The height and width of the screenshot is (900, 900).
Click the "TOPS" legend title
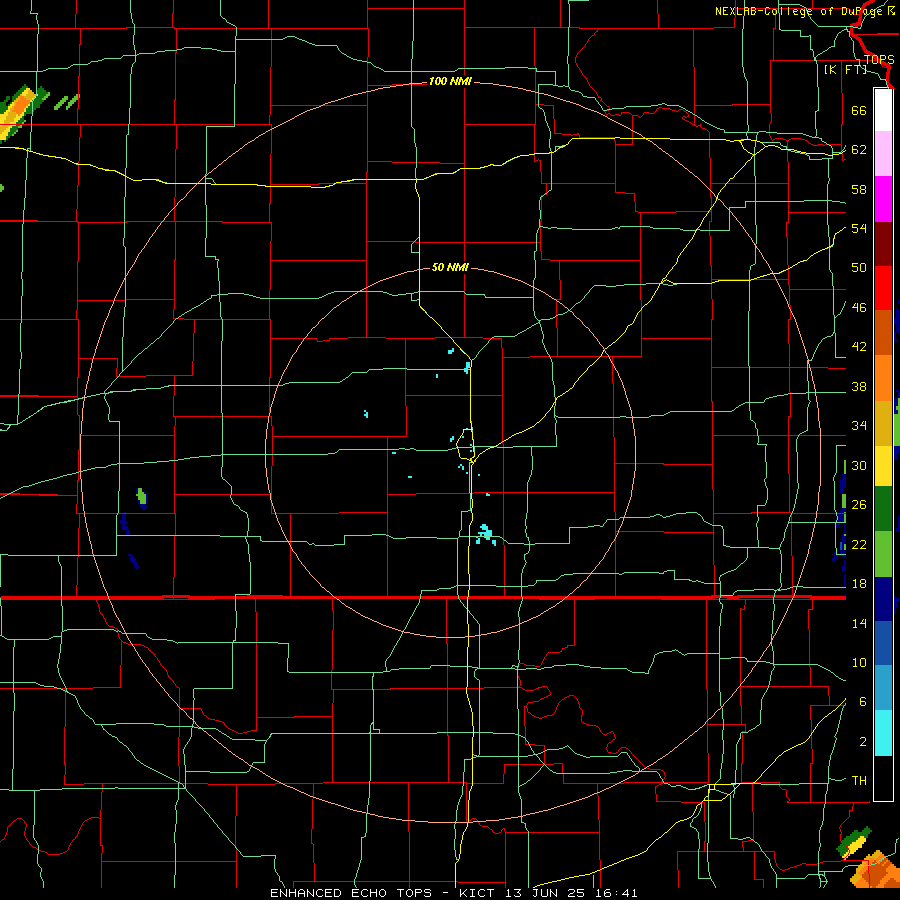pos(879,60)
